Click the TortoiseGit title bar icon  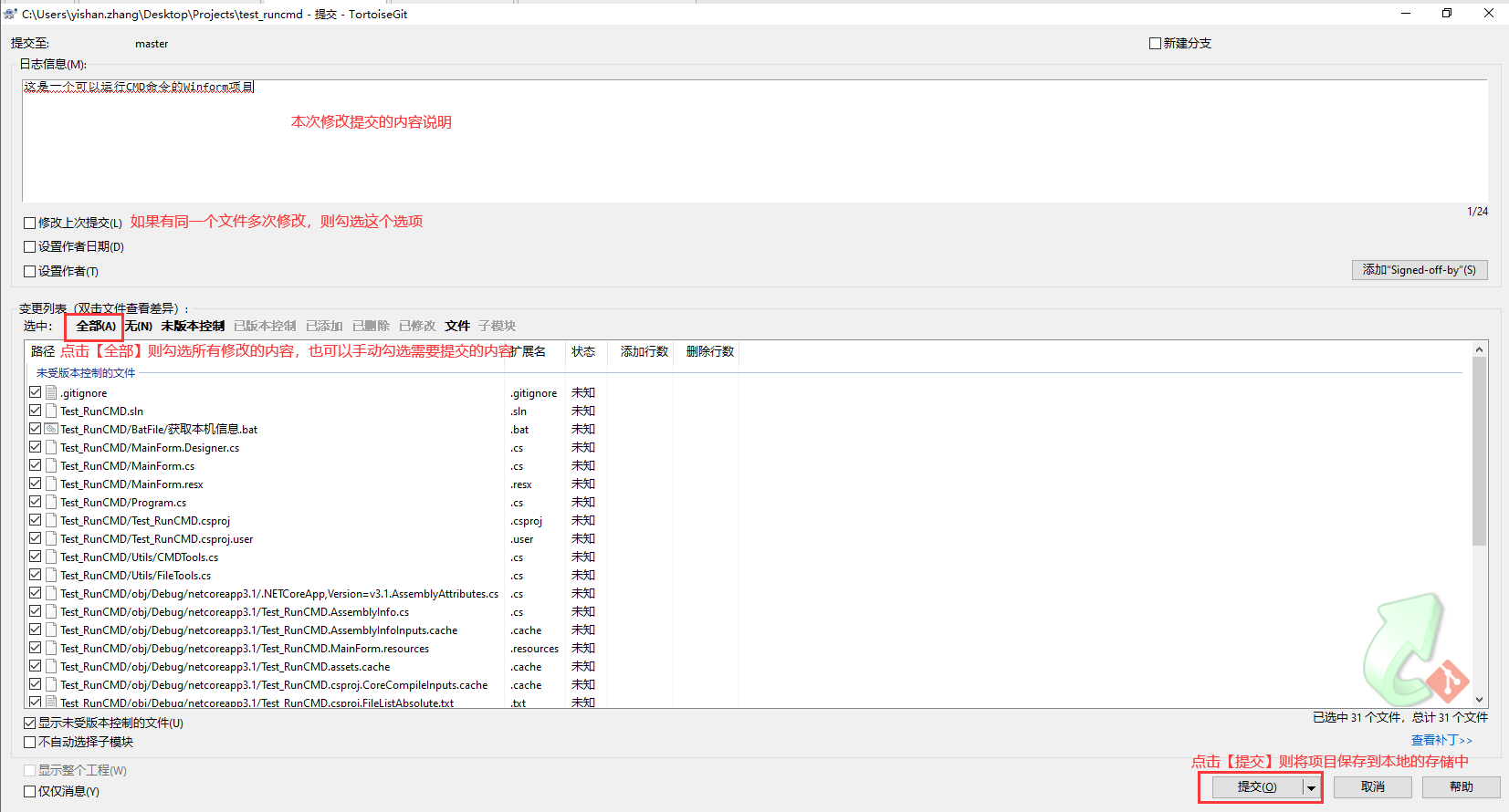tap(10, 14)
